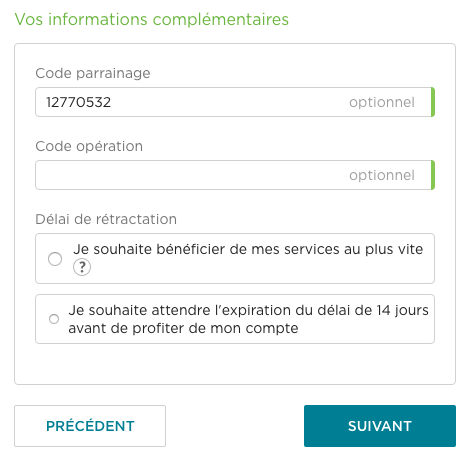Click the "Code opération" label
This screenshot has width=470, height=463.
tap(89, 146)
